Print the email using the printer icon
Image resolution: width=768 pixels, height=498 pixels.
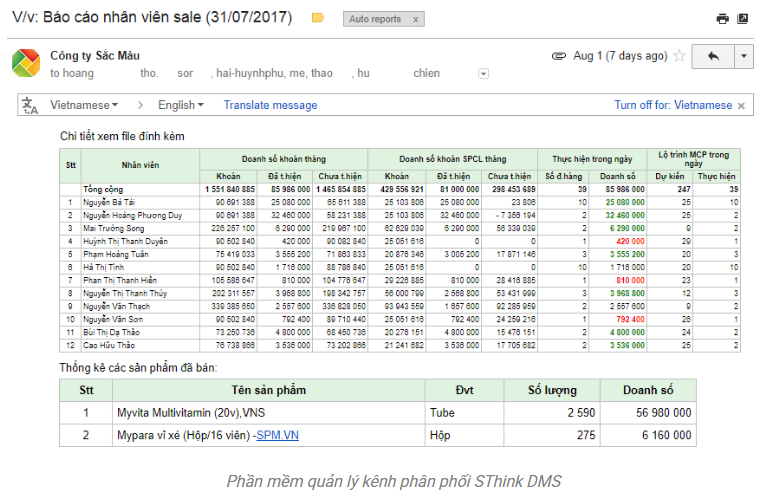tap(722, 18)
